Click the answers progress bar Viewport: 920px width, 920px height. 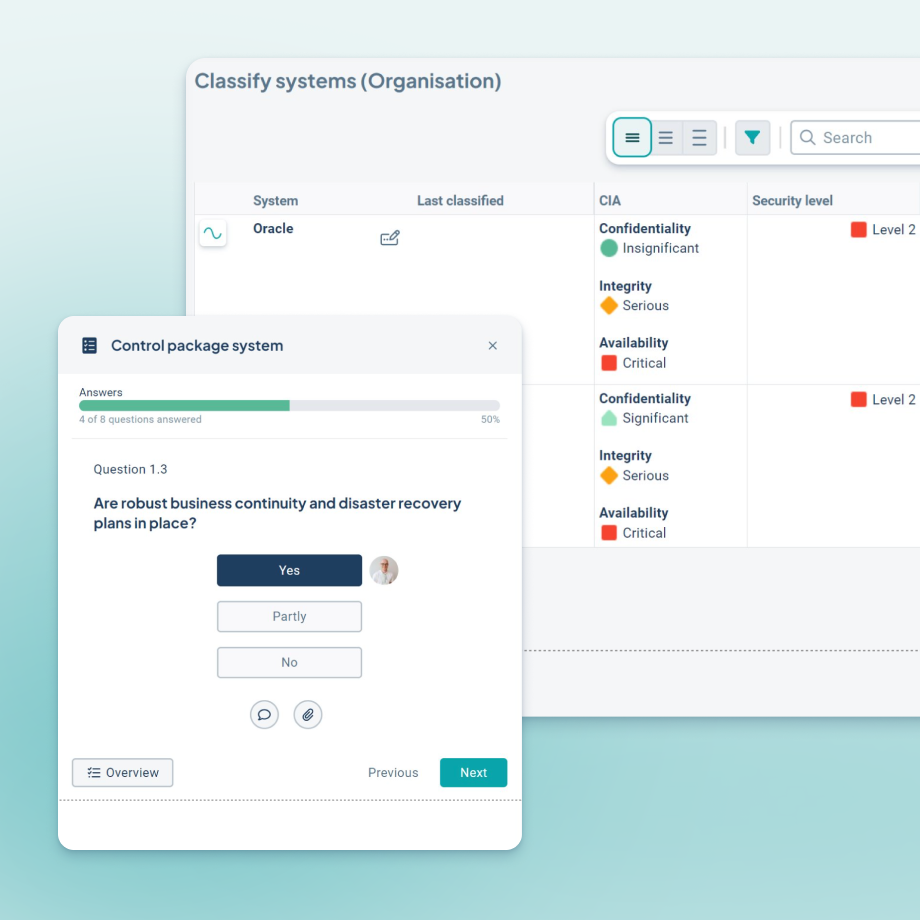289,405
